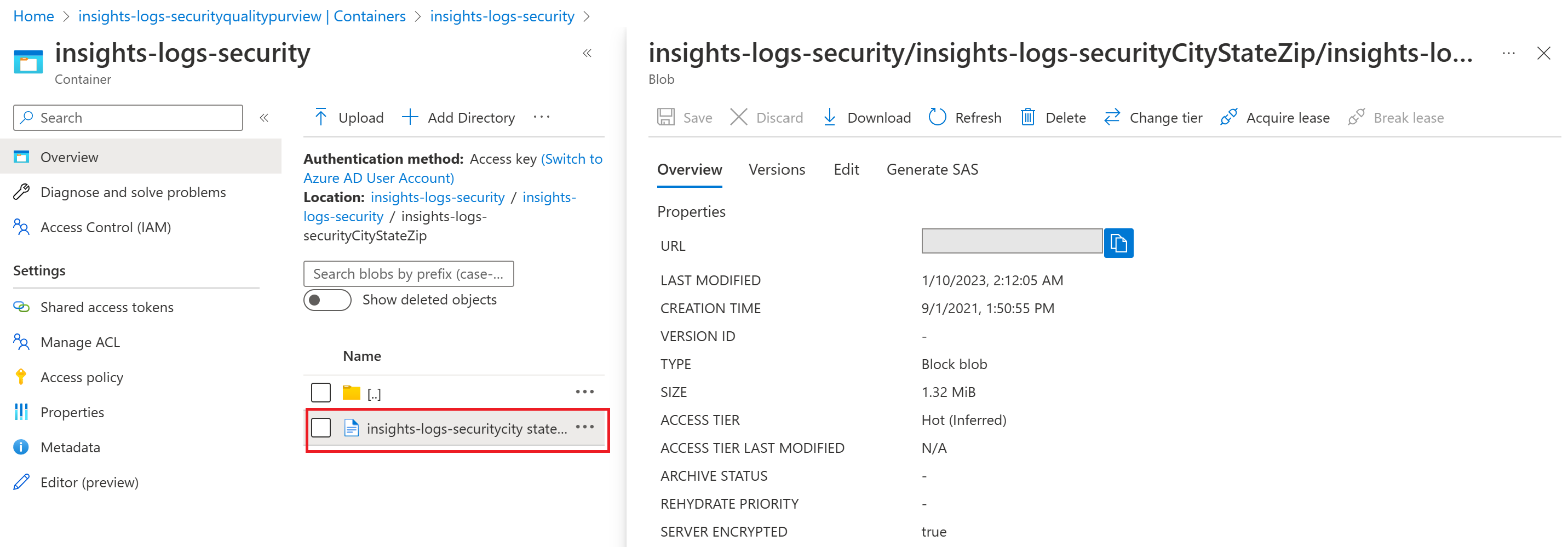Toggle Show deleted objects switch
This screenshot has height=547, width=1568.
pos(328,300)
